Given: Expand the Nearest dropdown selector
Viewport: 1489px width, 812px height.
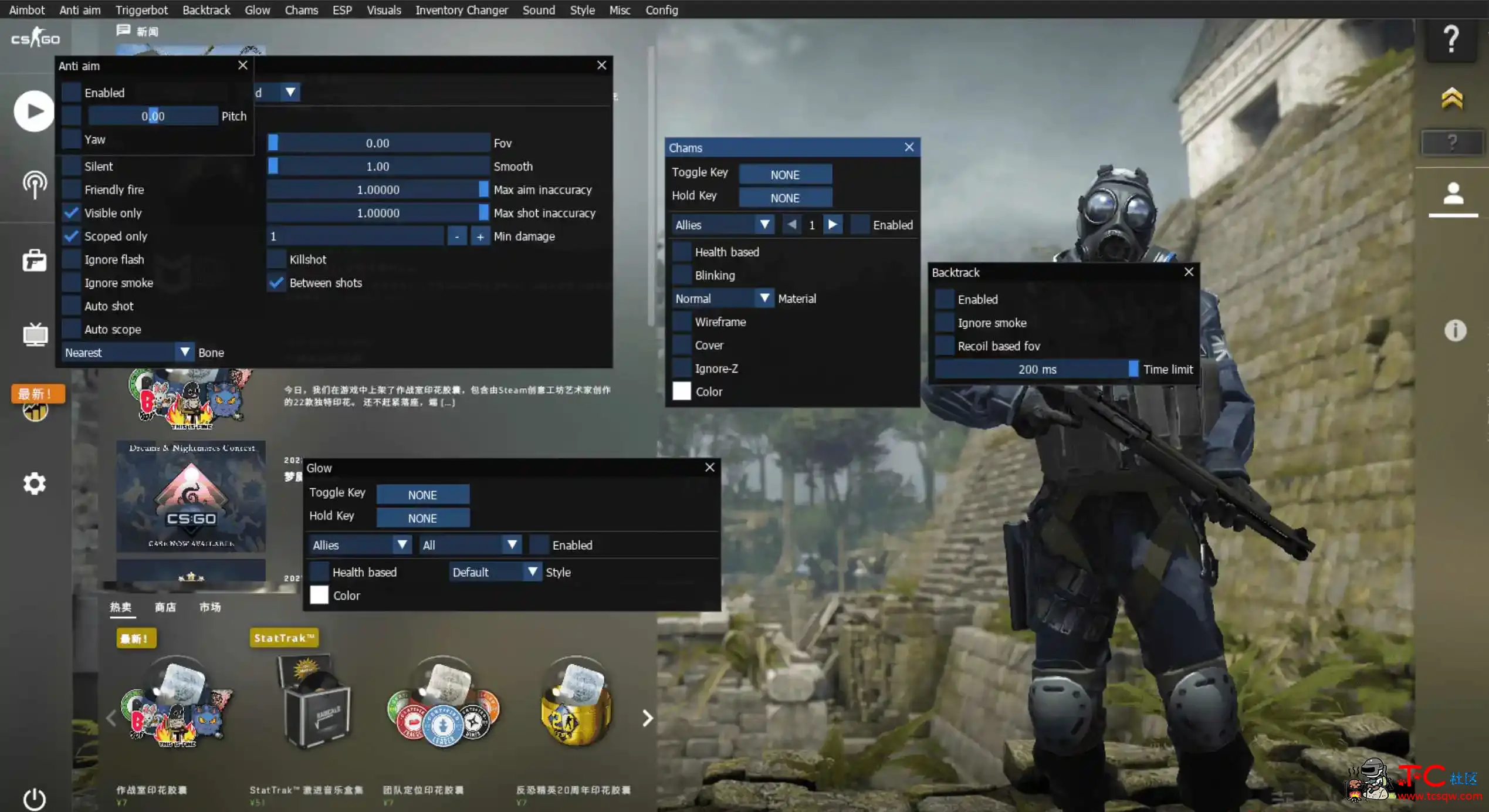Looking at the screenshot, I should (x=183, y=352).
